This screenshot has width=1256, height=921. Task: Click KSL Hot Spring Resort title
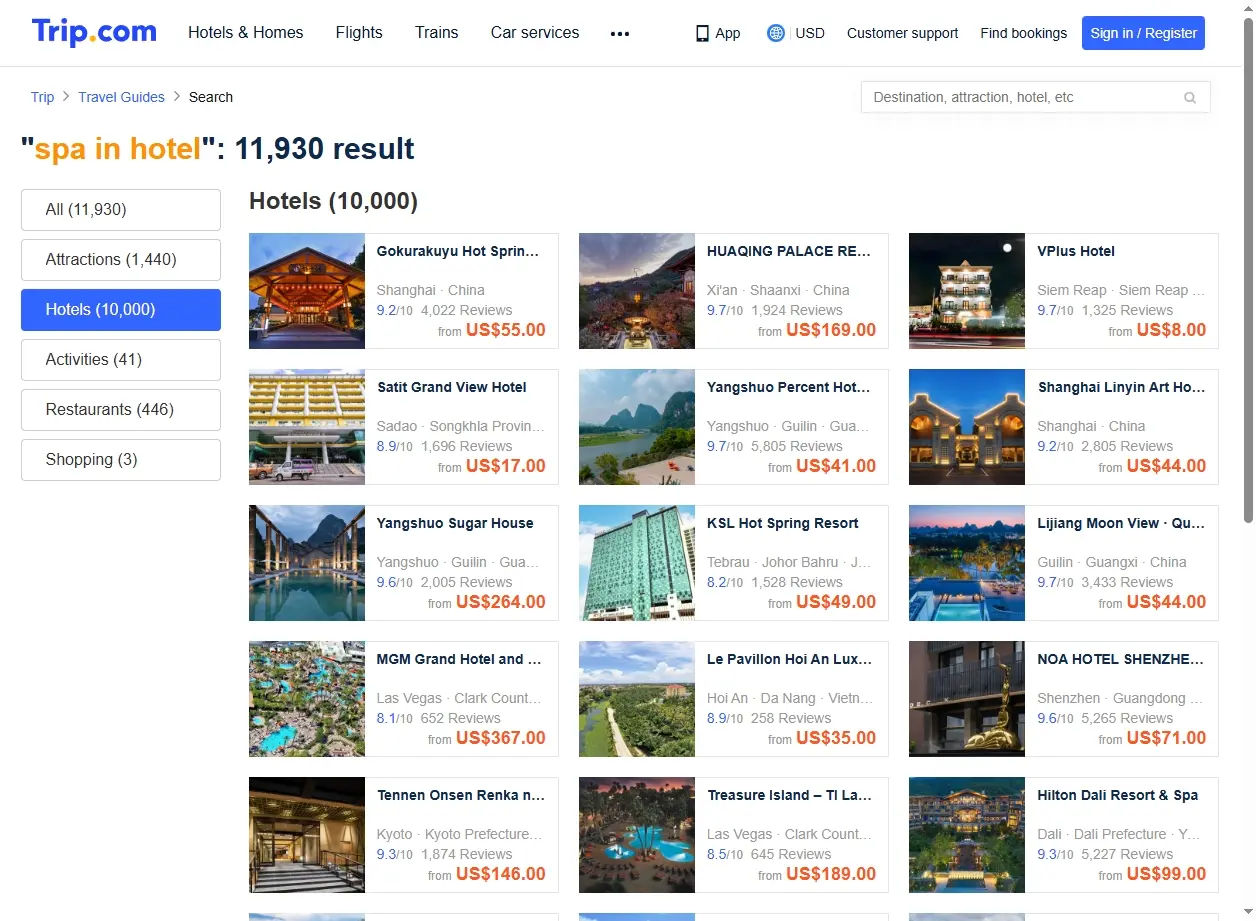(783, 524)
